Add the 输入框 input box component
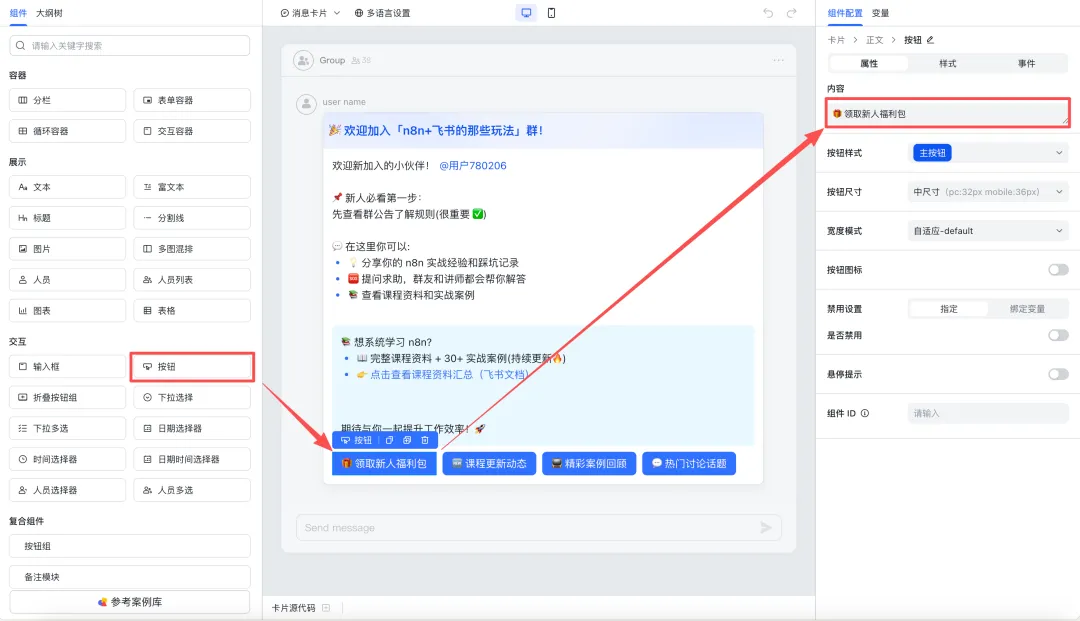1080x621 pixels. click(x=68, y=366)
